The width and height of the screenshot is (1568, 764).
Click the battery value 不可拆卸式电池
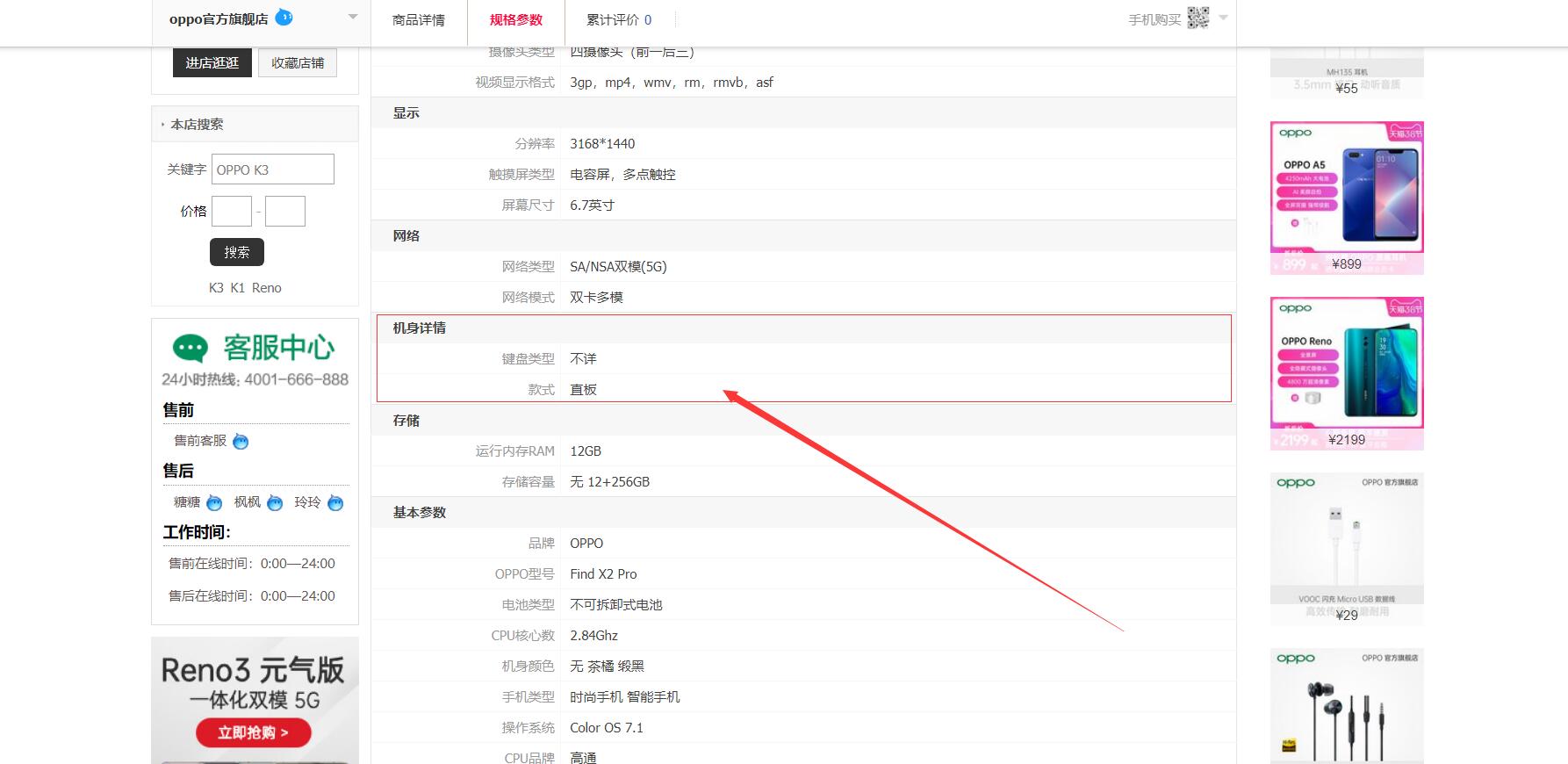(x=616, y=605)
